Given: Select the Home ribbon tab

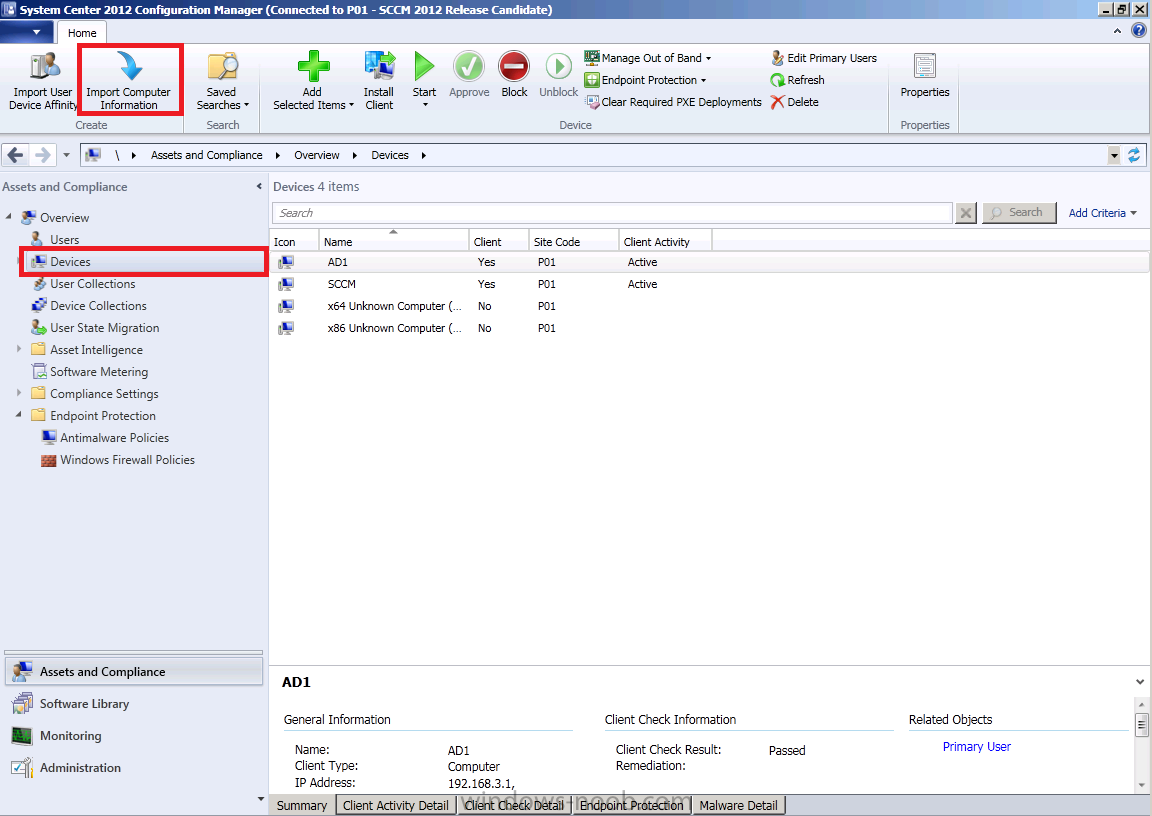Looking at the screenshot, I should (x=82, y=33).
